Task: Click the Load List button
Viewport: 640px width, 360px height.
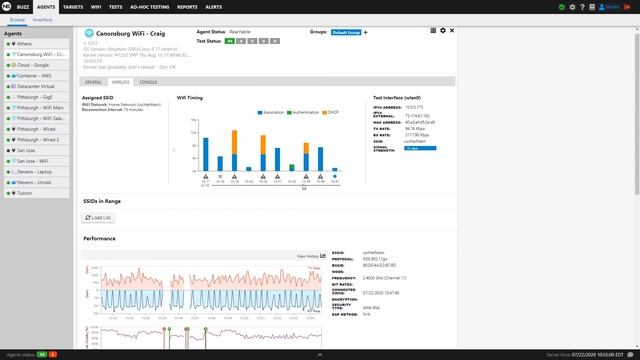Action: [98, 218]
